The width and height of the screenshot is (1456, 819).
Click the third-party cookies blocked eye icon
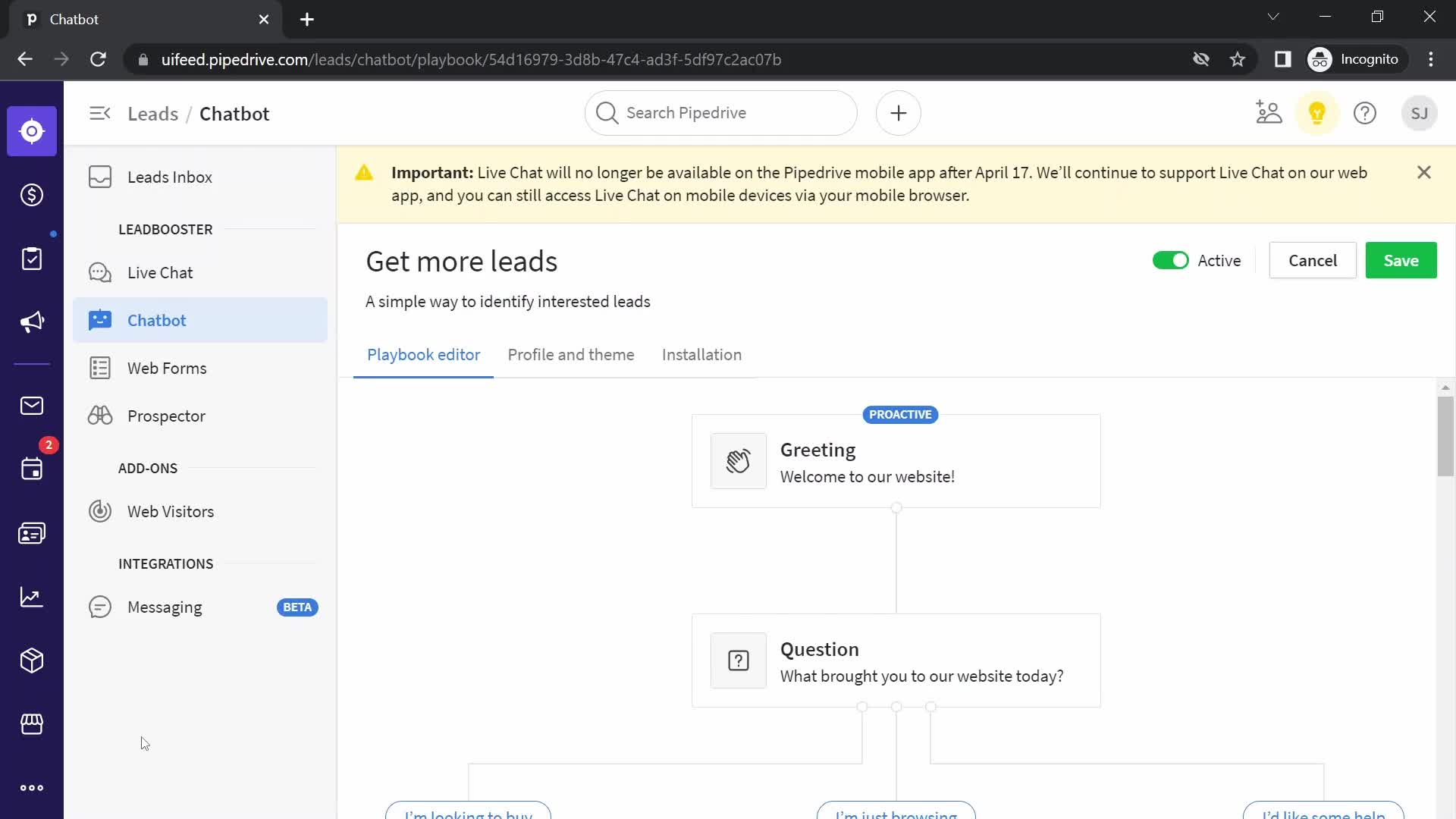(x=1200, y=59)
